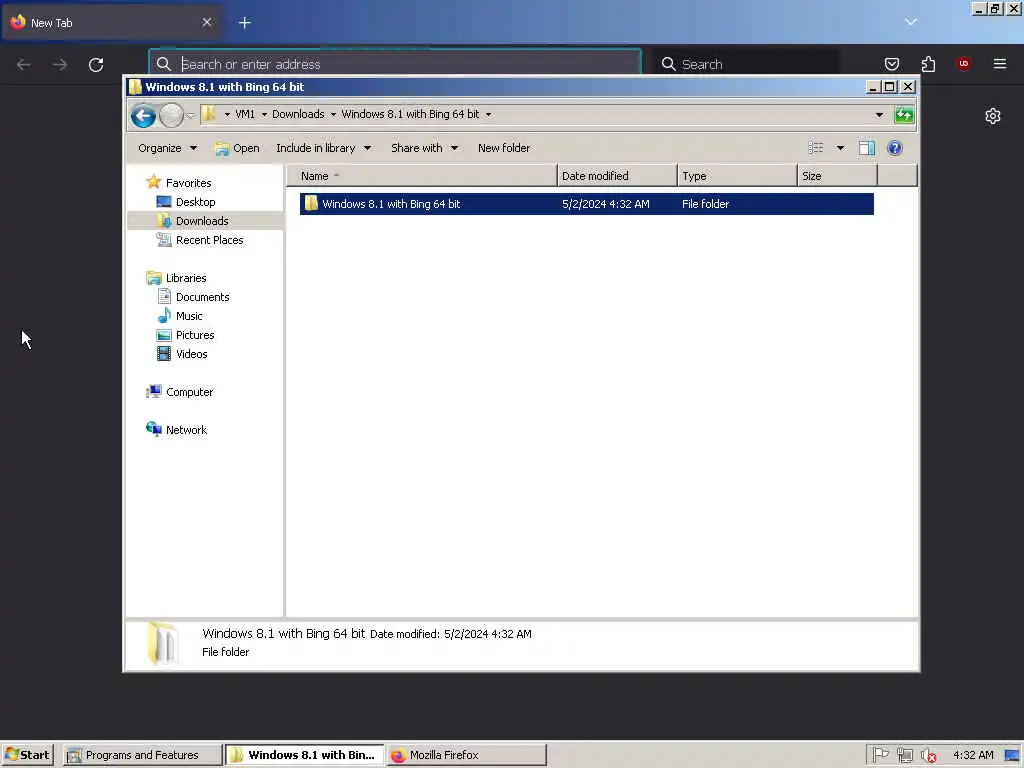1024x768 pixels.
Task: Click the Action Center flag tray icon
Action: pos(880,755)
